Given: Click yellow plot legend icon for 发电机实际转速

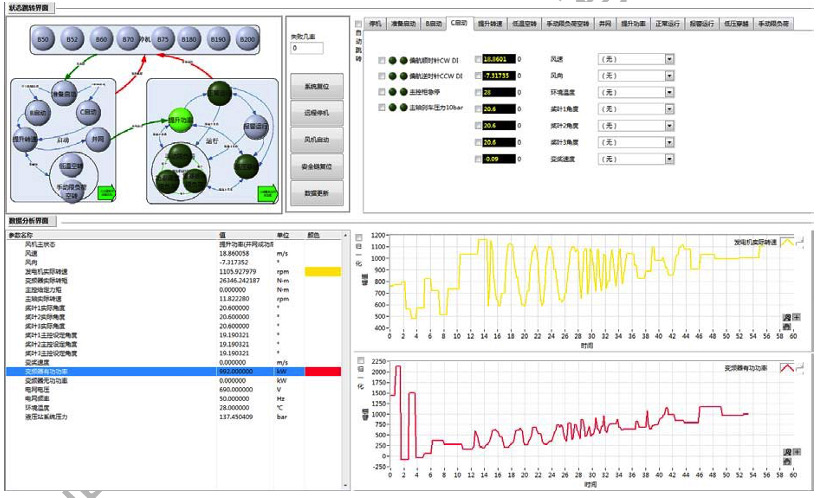Looking at the screenshot, I should [x=788, y=241].
